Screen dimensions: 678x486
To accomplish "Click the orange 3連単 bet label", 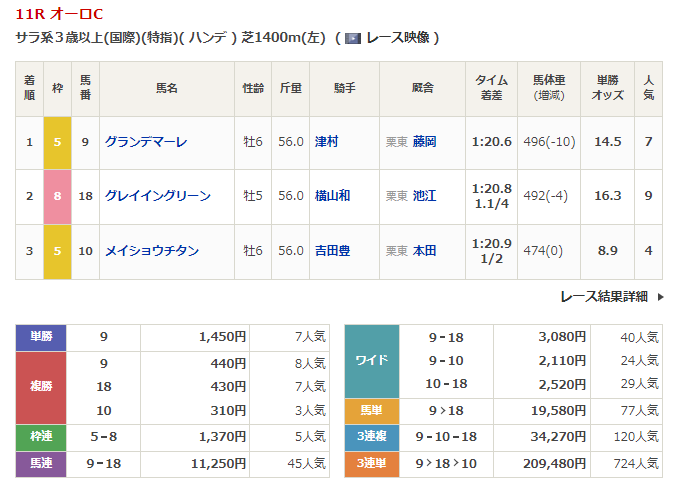I will (x=371, y=463).
